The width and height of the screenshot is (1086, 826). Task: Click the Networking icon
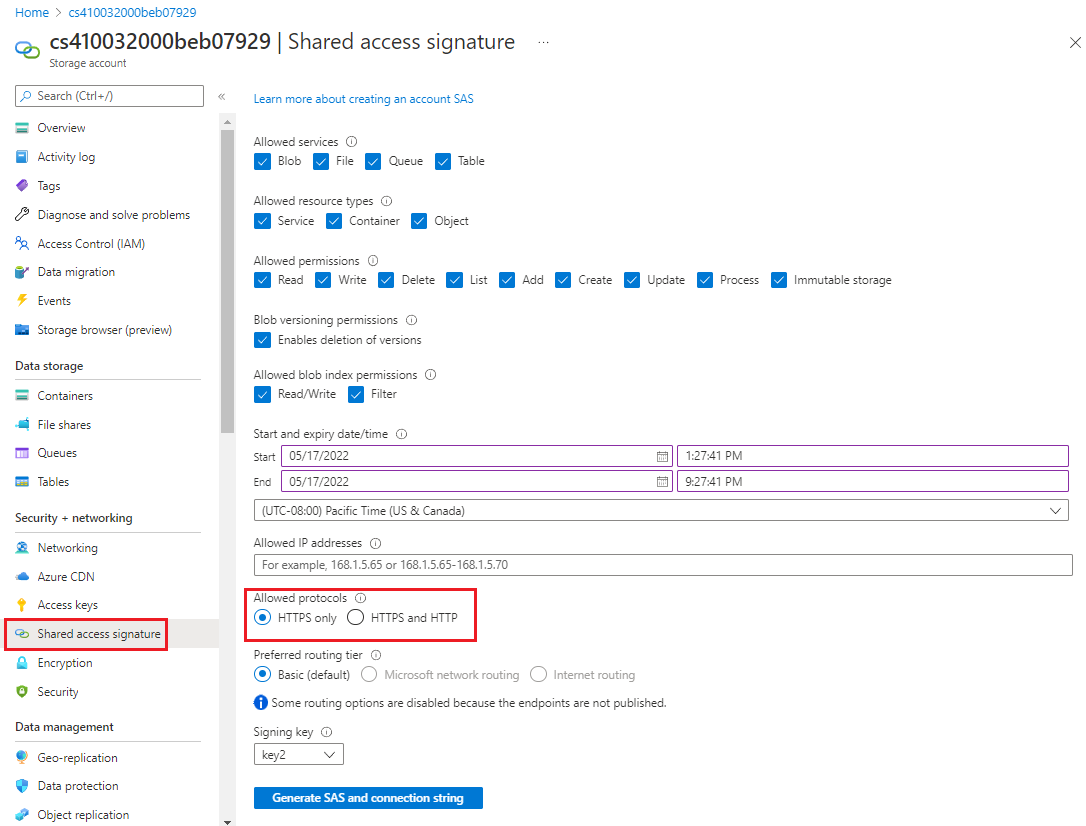22,548
